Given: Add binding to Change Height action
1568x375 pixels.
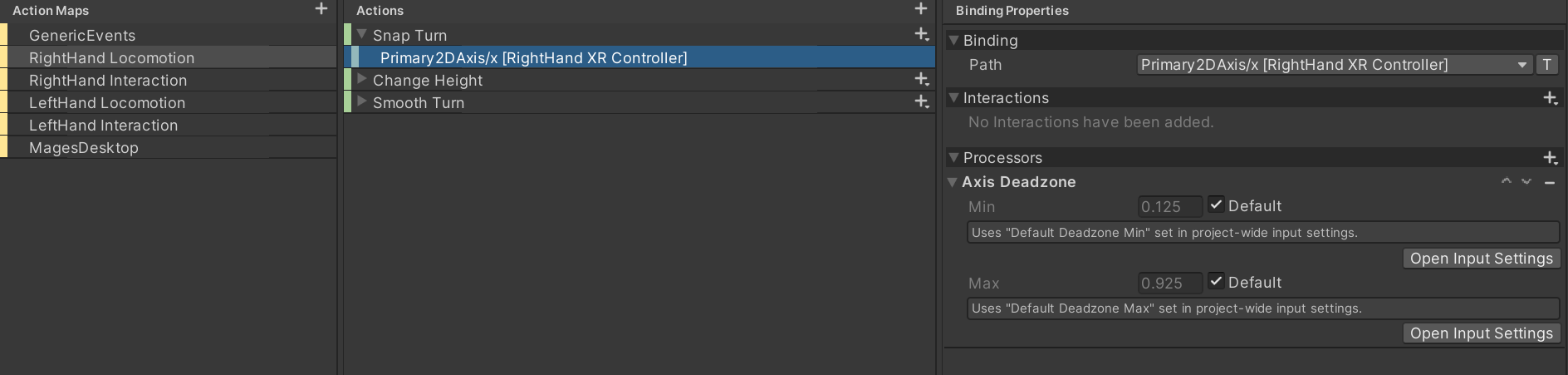Looking at the screenshot, I should (922, 79).
